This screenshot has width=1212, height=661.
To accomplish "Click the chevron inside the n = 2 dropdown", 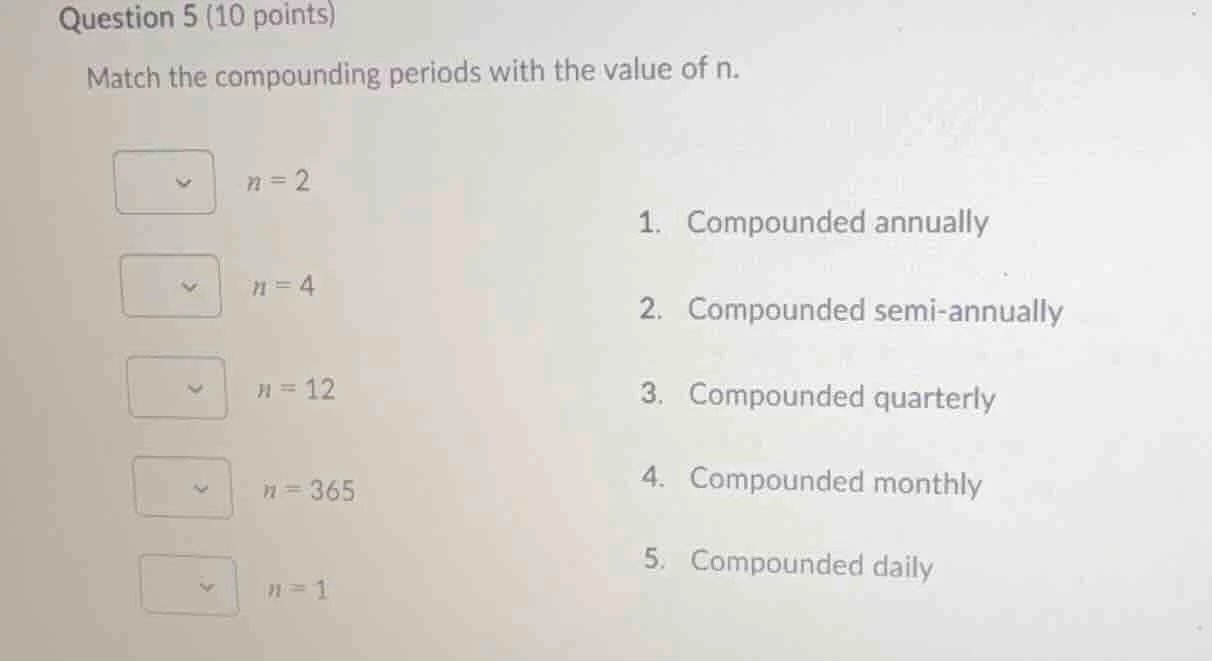I will (183, 182).
